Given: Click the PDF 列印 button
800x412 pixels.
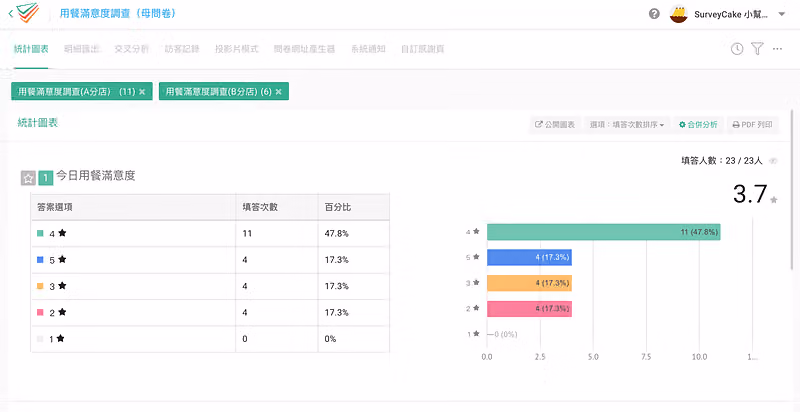Looking at the screenshot, I should point(753,124).
